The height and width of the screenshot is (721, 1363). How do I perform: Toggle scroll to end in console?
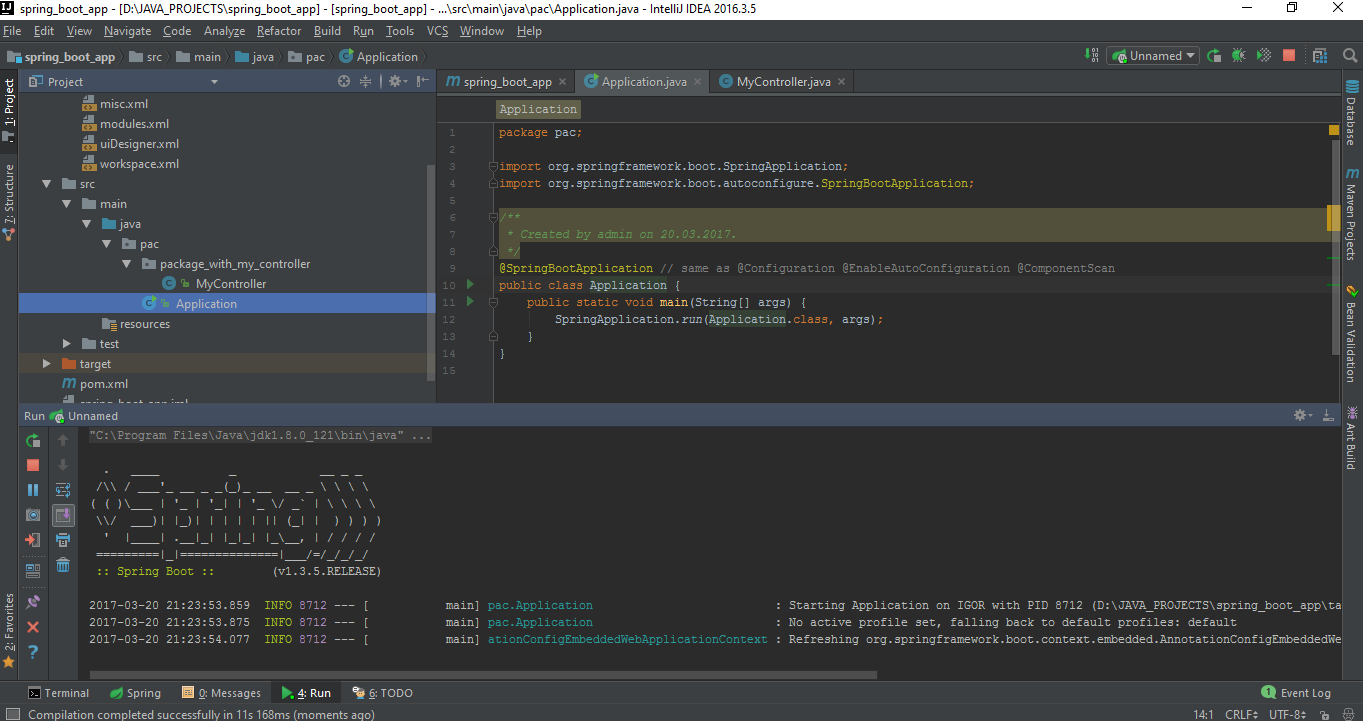coord(62,514)
